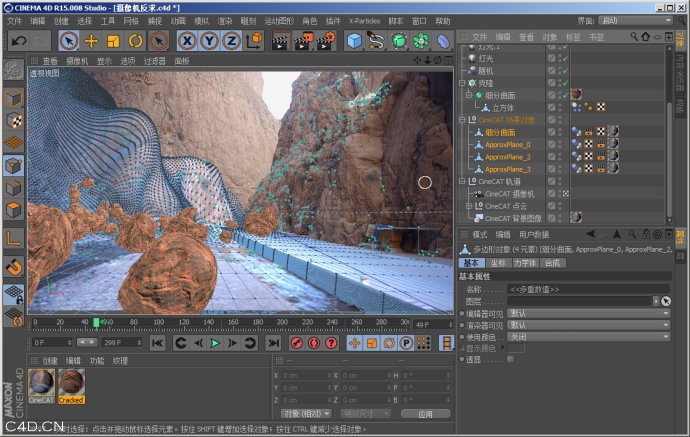
Task: Open the 界面 layout dropdown
Action: click(x=636, y=21)
